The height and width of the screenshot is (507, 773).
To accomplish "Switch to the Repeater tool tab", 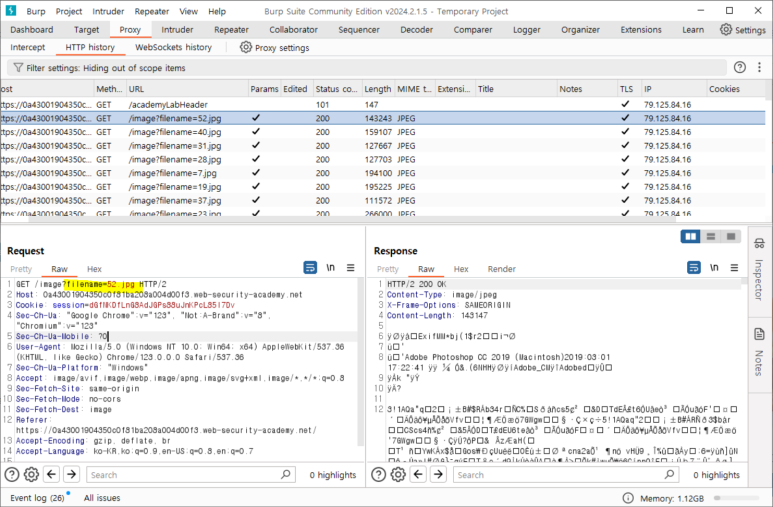I will coord(231,30).
